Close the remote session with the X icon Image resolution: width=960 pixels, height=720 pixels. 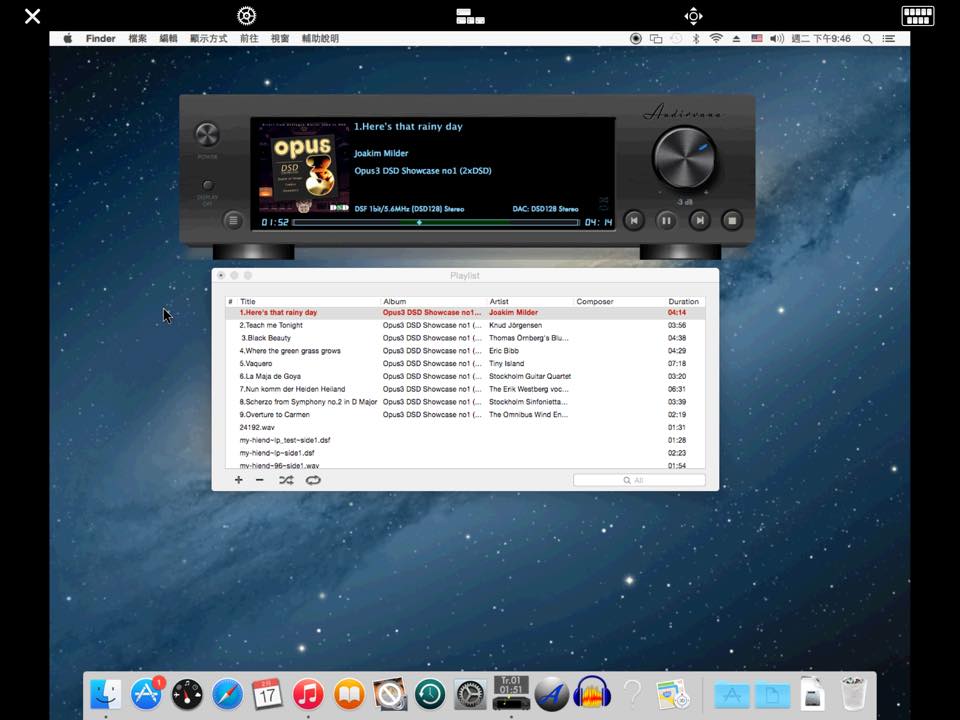(x=32, y=16)
